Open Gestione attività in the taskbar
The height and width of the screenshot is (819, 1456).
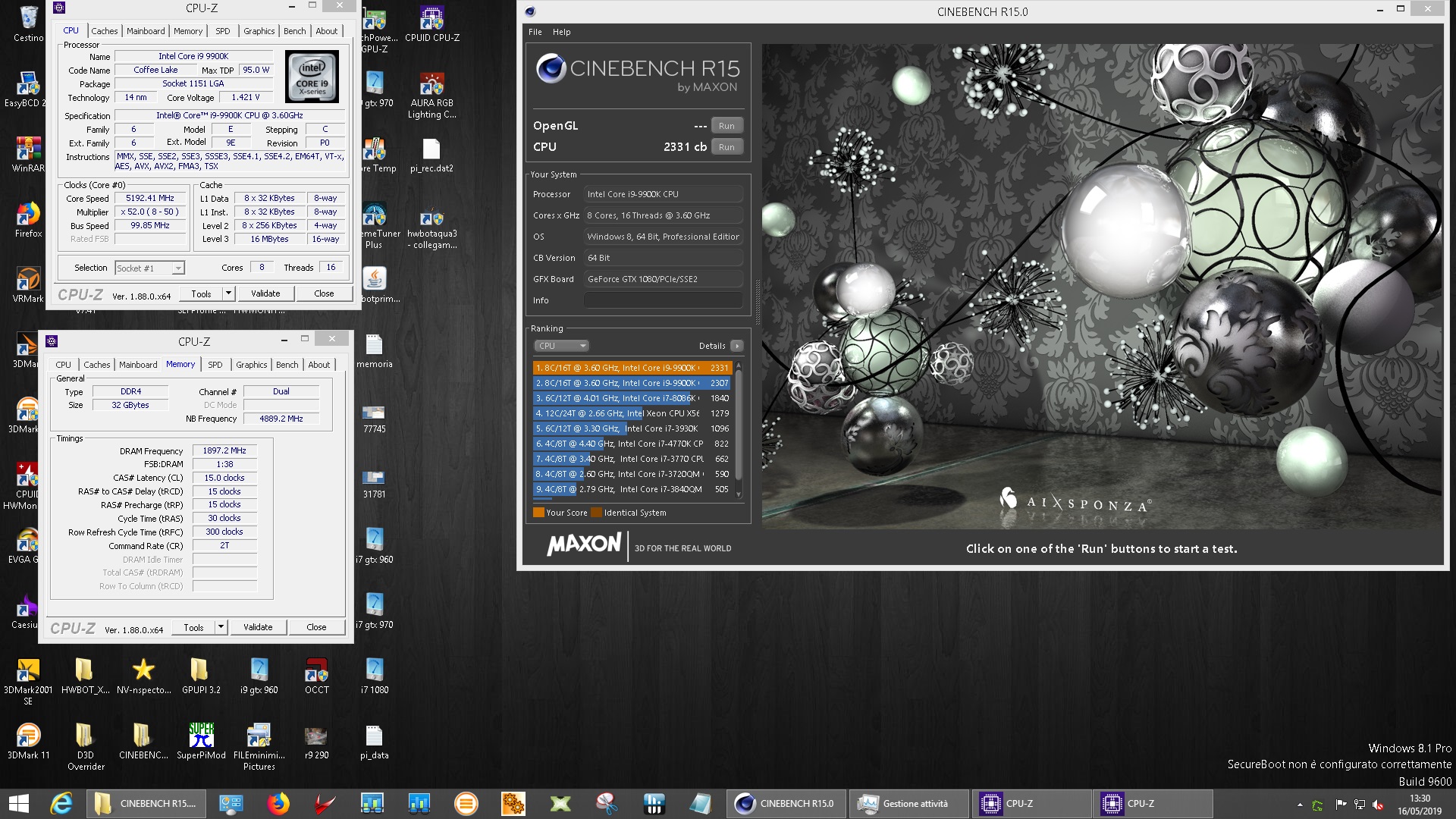pyautogui.click(x=908, y=804)
